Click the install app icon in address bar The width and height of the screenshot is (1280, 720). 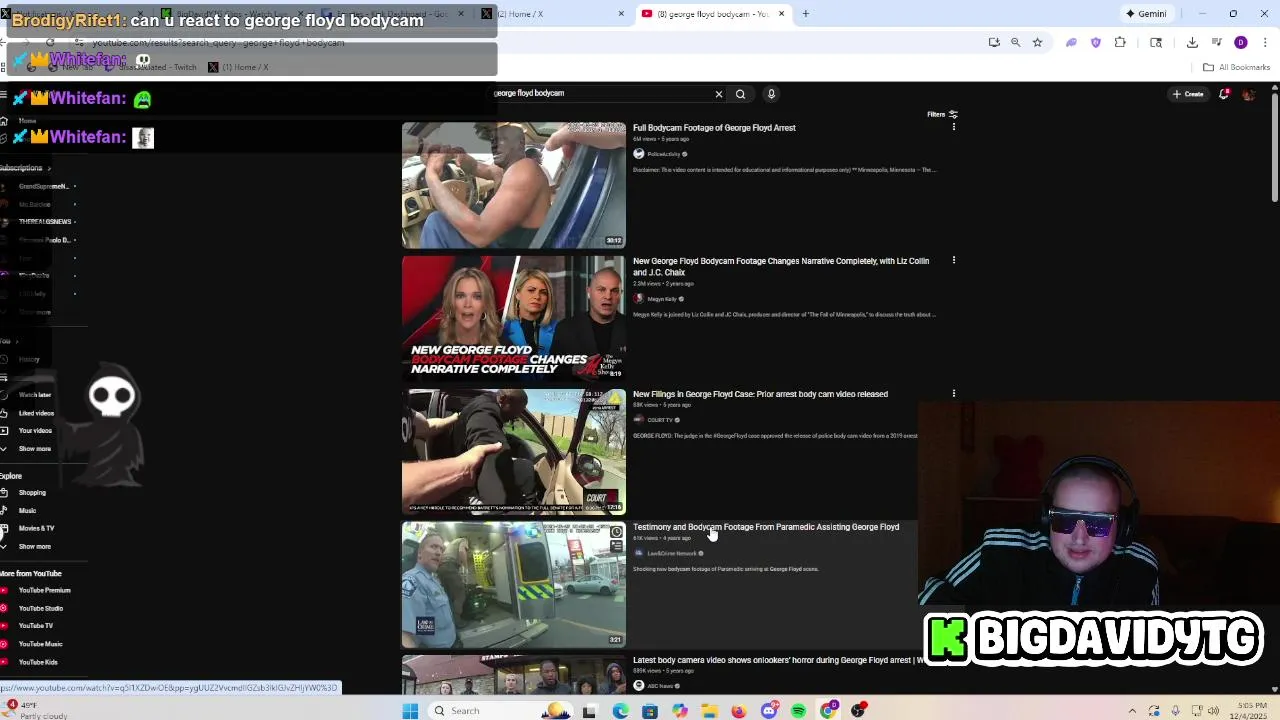(994, 42)
